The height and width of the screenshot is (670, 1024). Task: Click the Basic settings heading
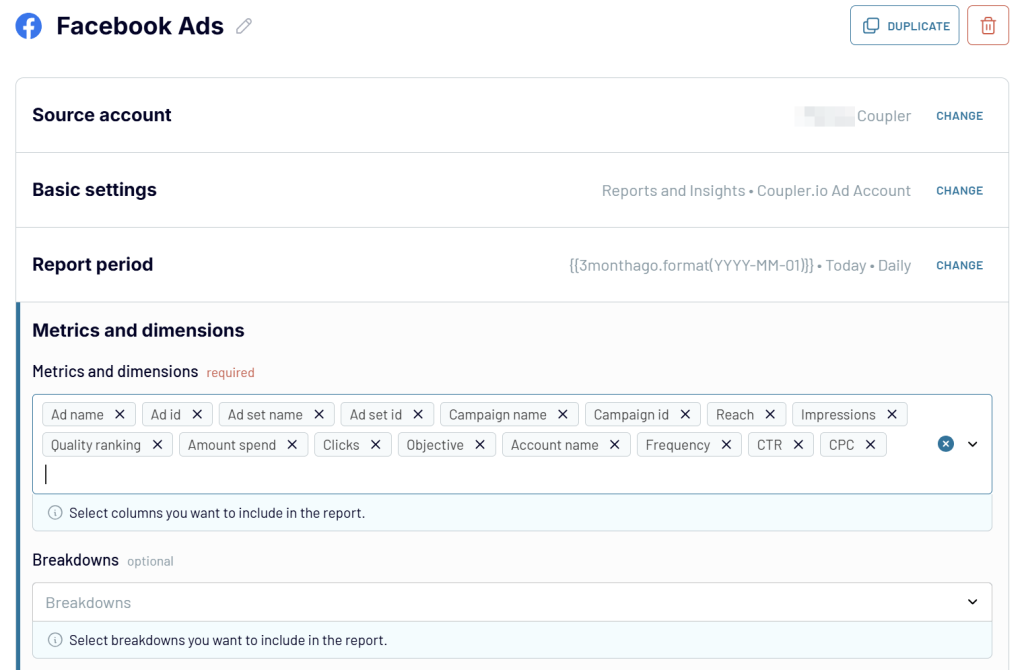click(95, 190)
